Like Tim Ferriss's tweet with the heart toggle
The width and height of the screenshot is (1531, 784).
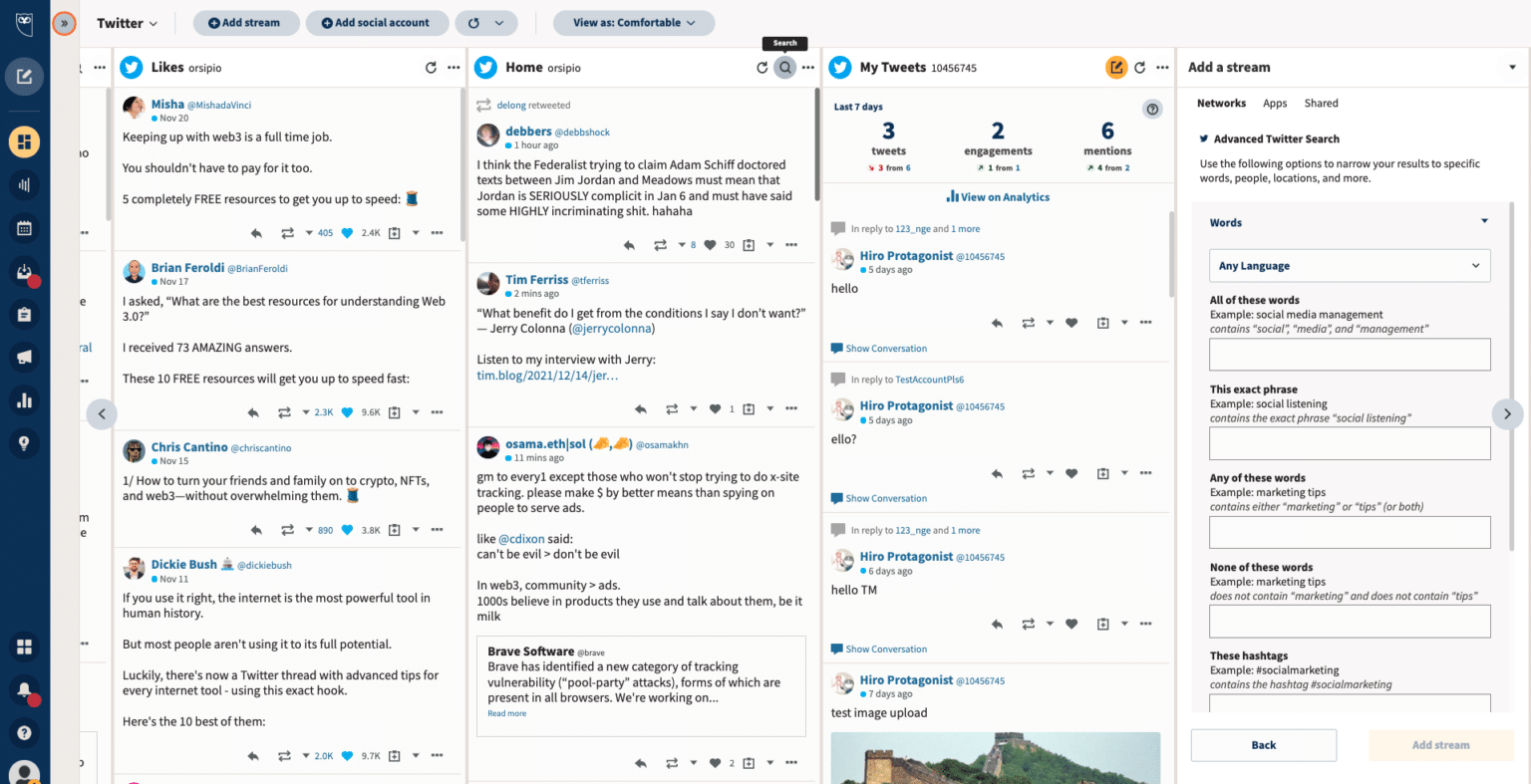(715, 408)
